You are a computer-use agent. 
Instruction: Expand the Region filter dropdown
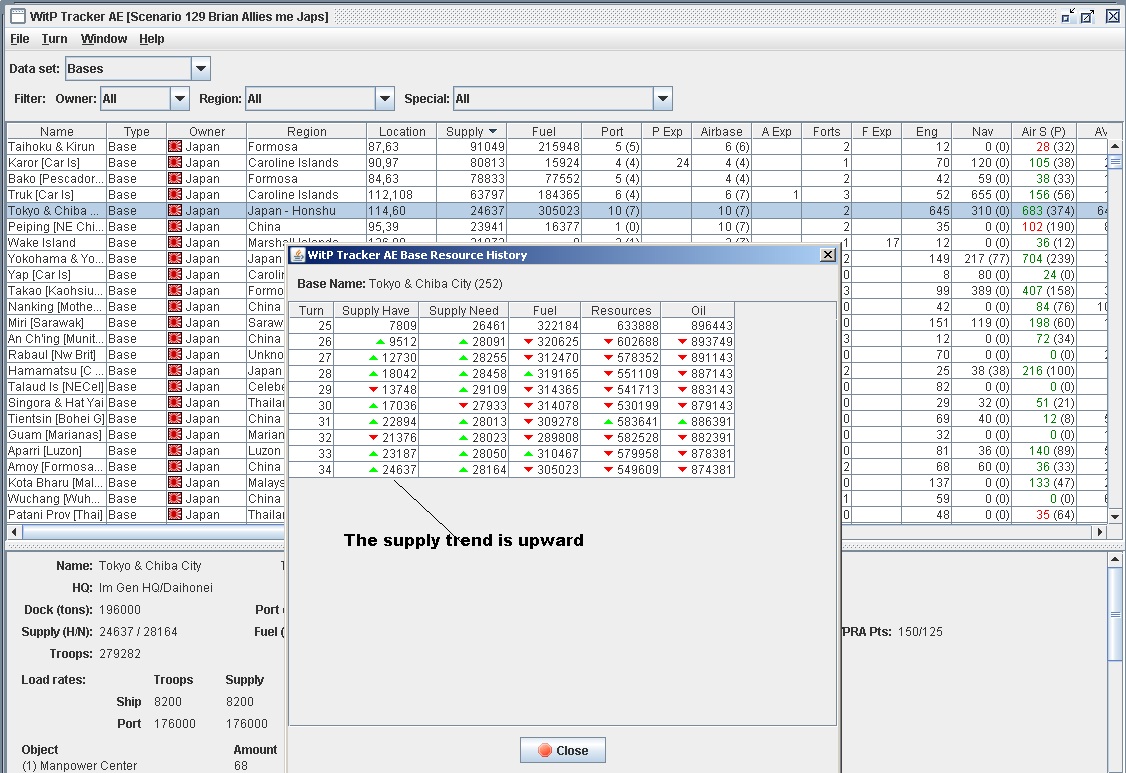[385, 98]
